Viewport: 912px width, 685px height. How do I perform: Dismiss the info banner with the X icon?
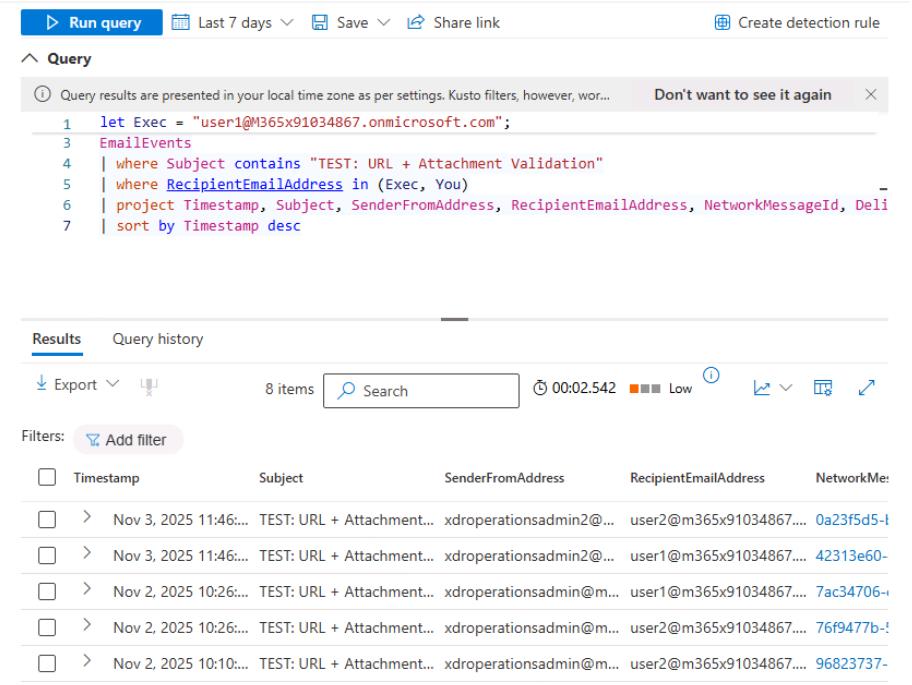tap(870, 94)
